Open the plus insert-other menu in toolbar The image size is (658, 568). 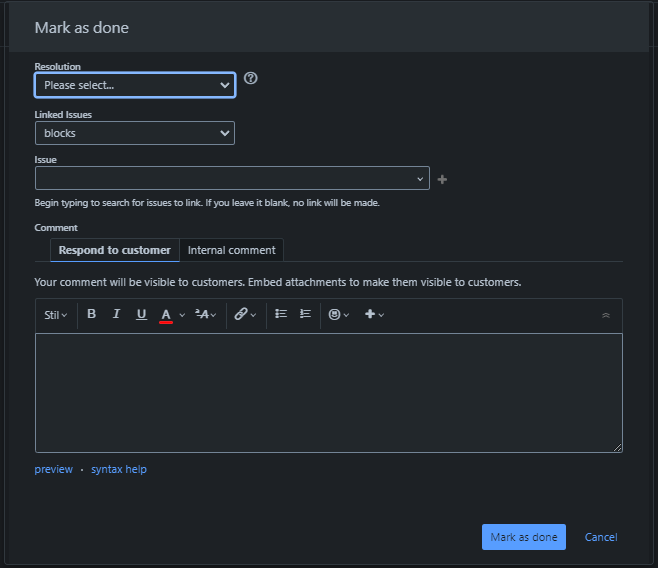pos(374,314)
